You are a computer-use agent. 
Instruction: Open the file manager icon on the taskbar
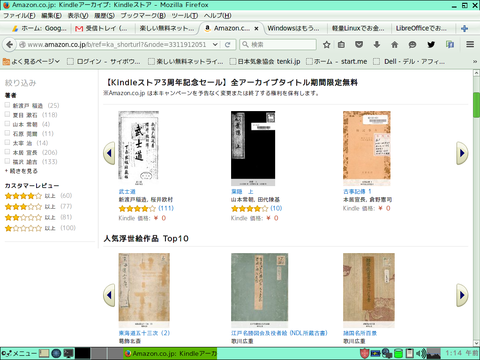[x=44, y=353]
